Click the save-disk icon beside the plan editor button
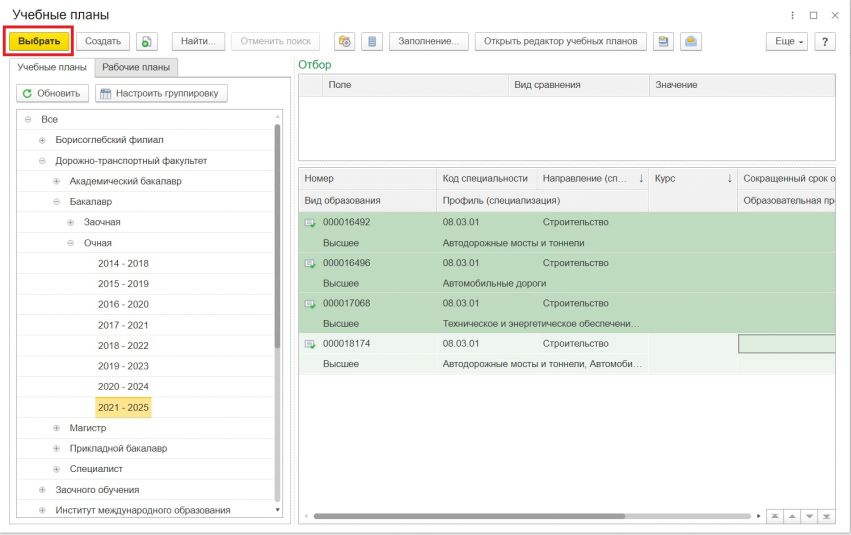This screenshot has width=851, height=535. 663,42
